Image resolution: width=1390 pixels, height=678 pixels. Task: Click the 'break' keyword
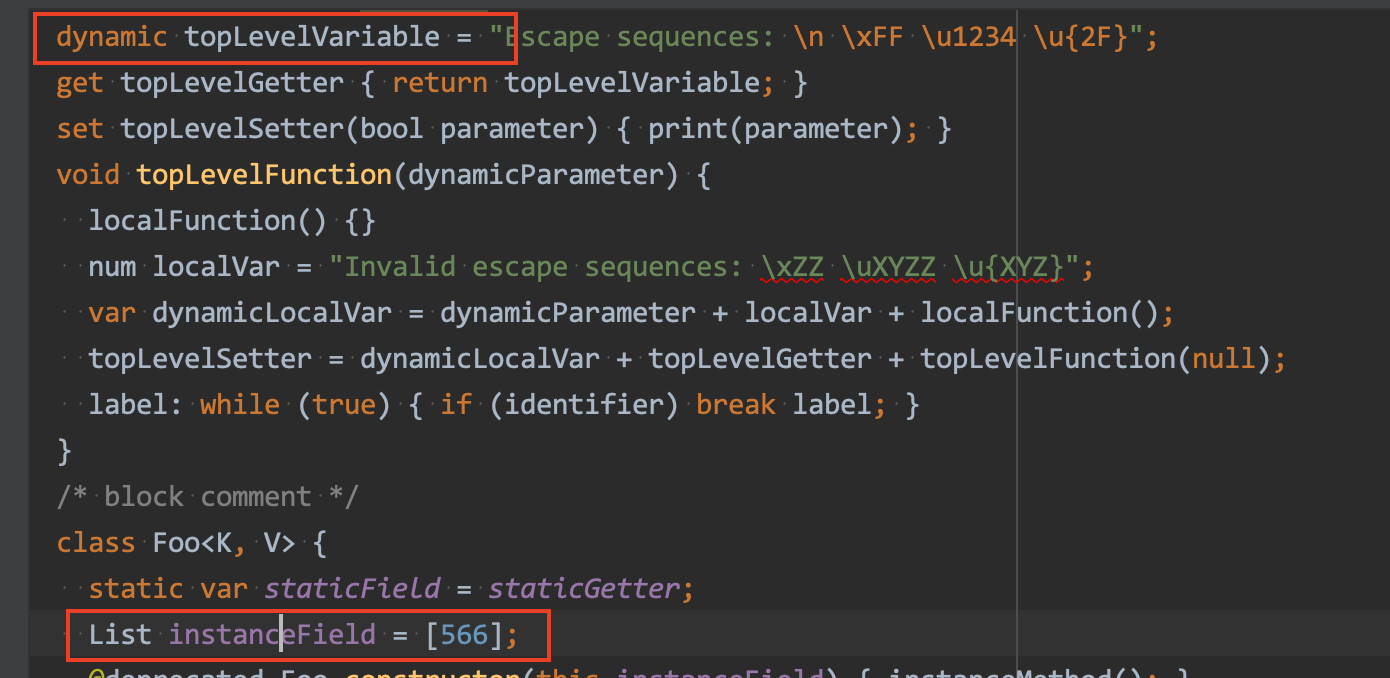click(x=736, y=404)
